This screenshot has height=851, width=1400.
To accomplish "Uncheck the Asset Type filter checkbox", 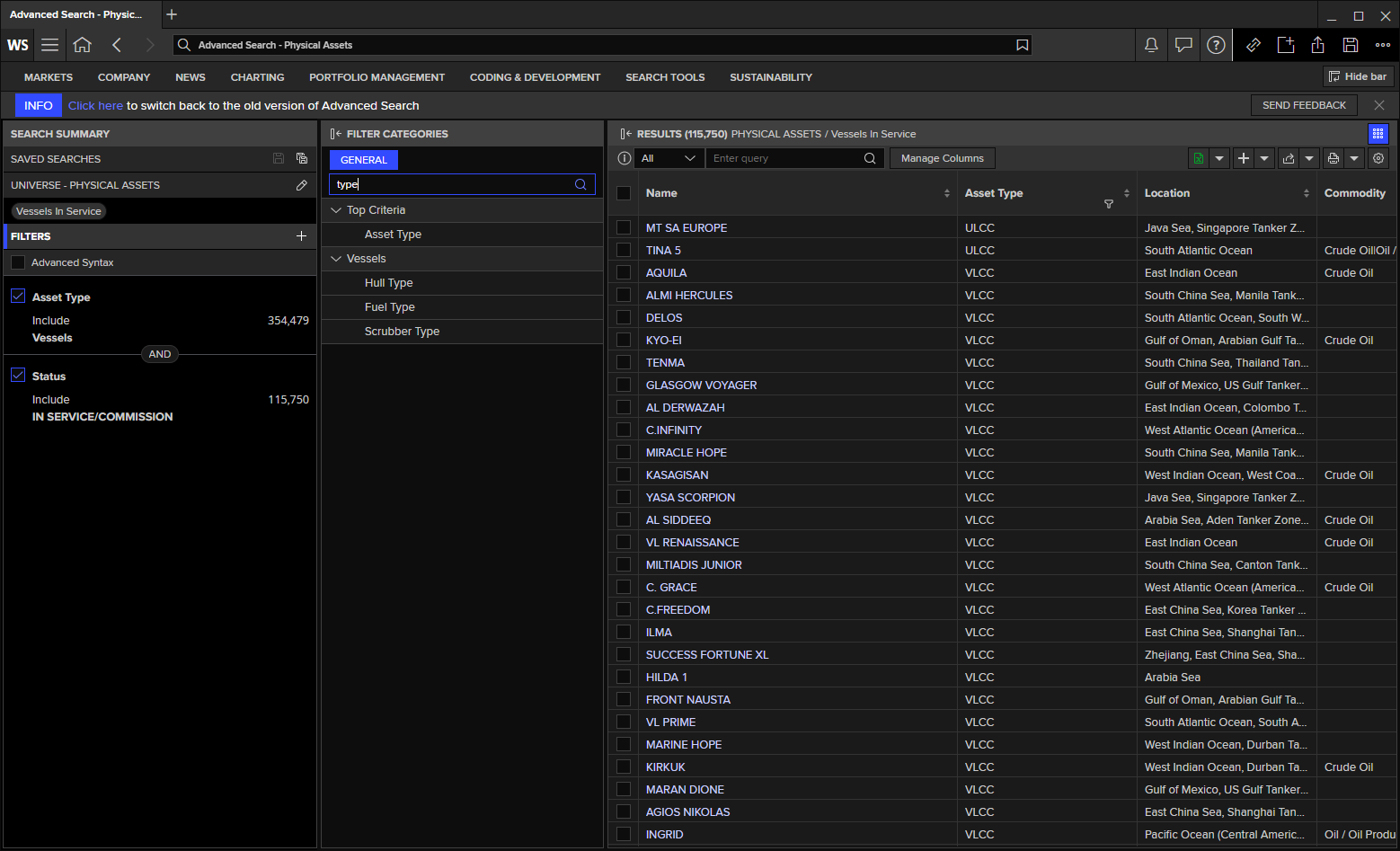I will 18,296.
